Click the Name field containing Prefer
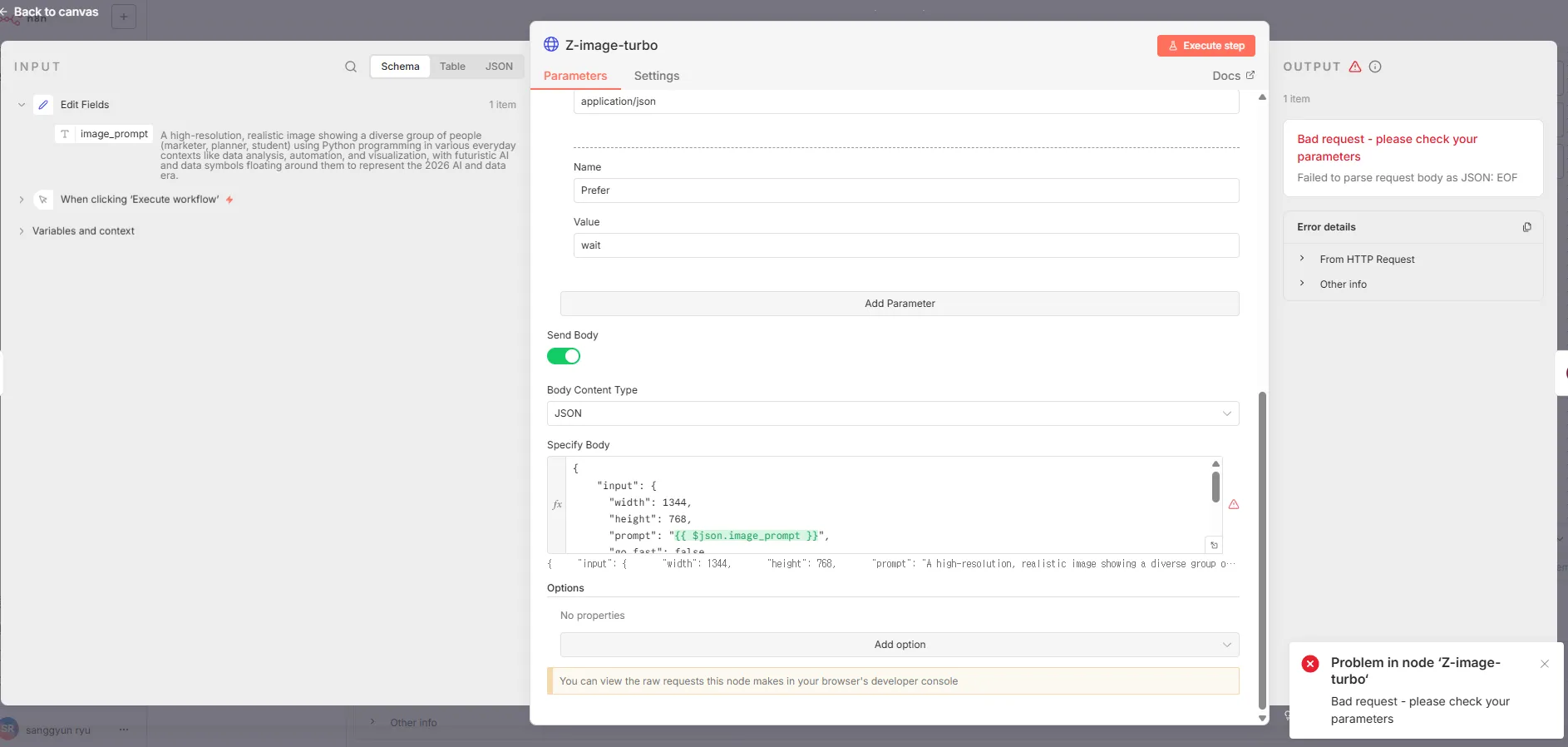 (906, 190)
